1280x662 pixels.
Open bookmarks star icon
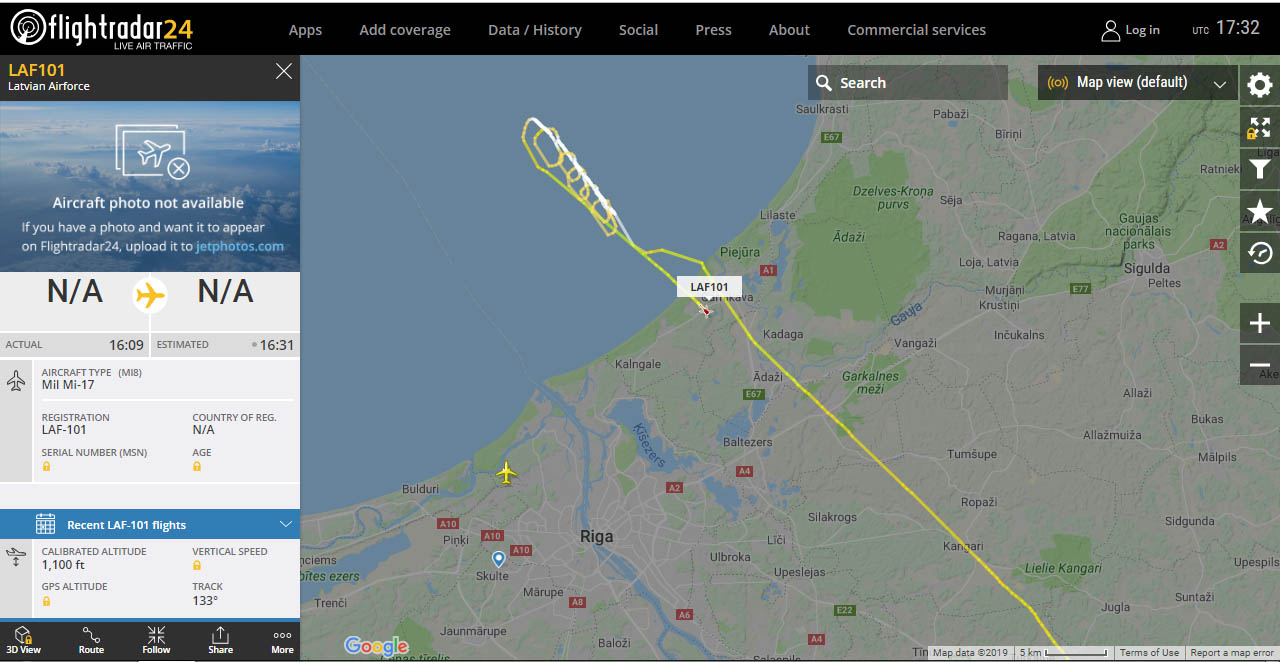point(1260,211)
